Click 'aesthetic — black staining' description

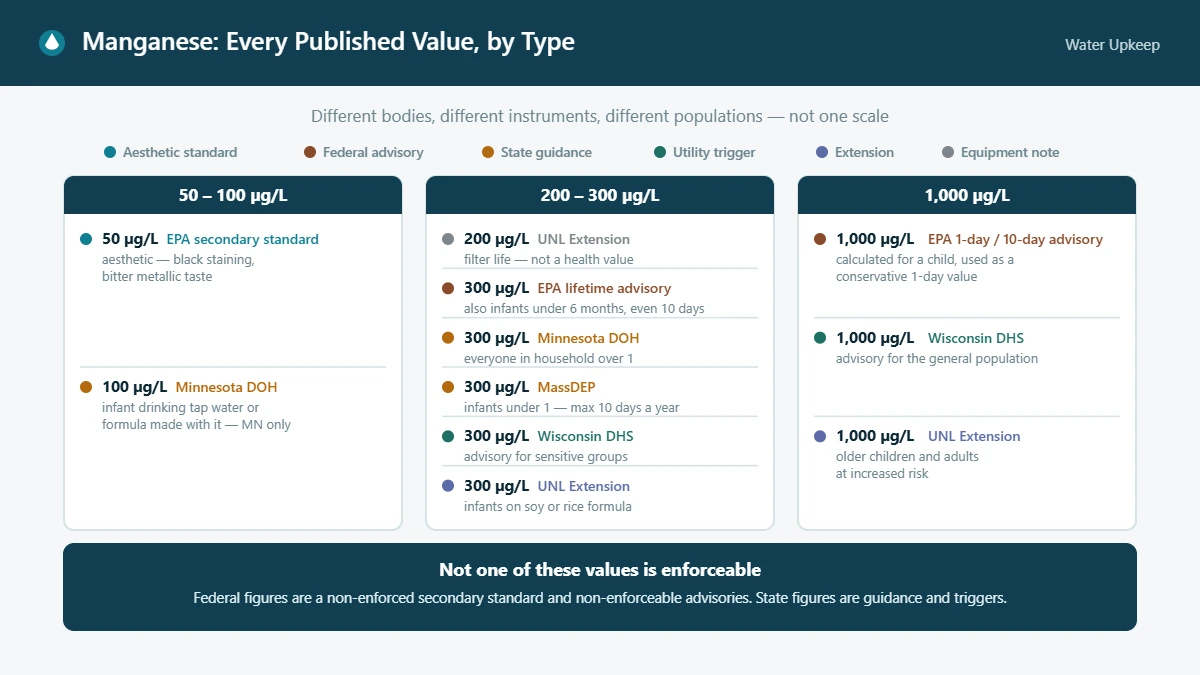(x=178, y=259)
